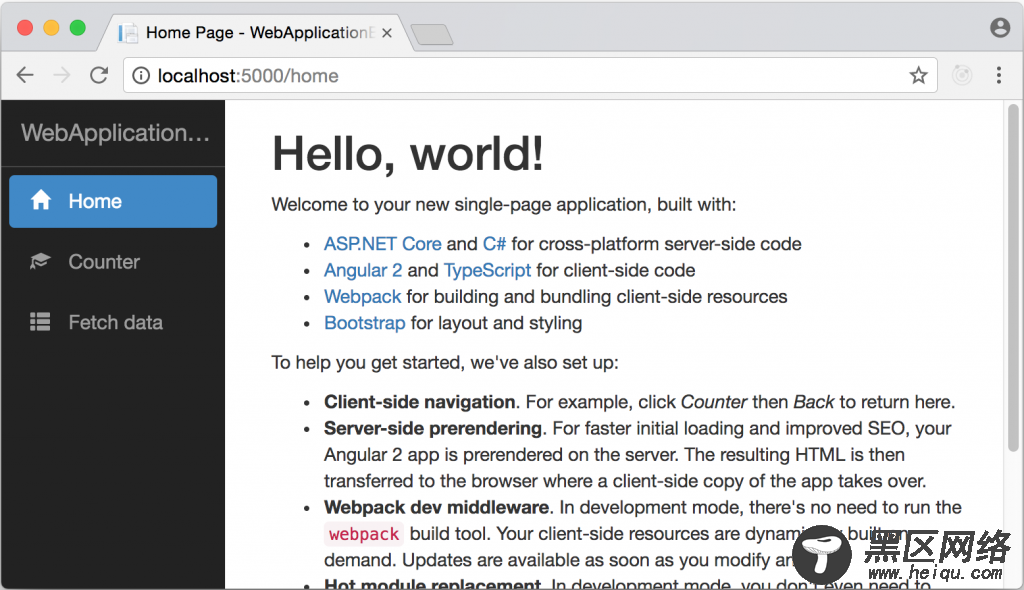Click the bold Server-side prerendering text
Screen dimensions: 1024x590
tap(433, 428)
